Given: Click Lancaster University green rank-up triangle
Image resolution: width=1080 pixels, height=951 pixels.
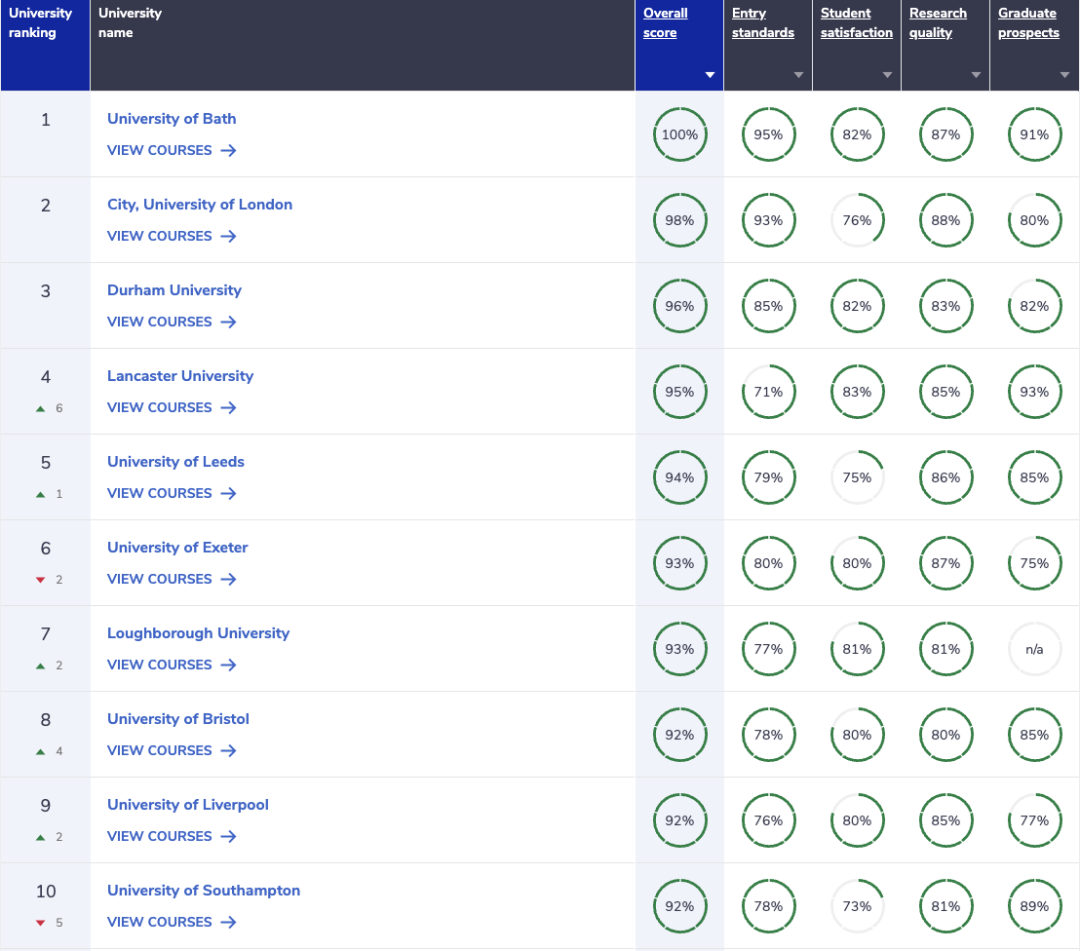Looking at the screenshot, I should click(x=41, y=409).
